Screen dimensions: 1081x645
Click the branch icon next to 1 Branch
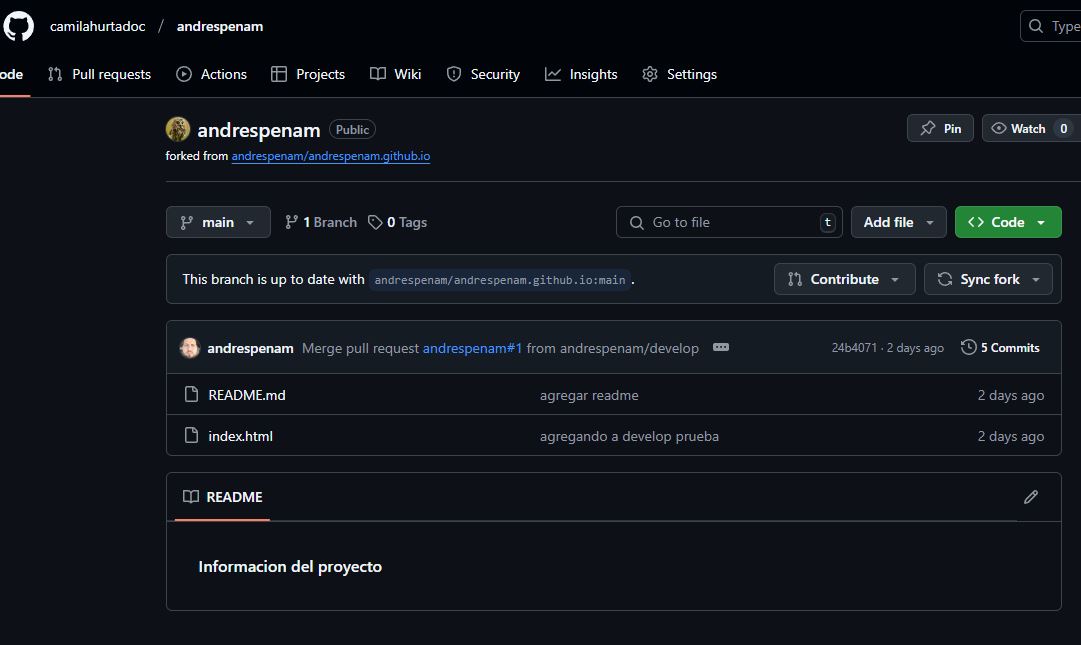pyautogui.click(x=291, y=221)
